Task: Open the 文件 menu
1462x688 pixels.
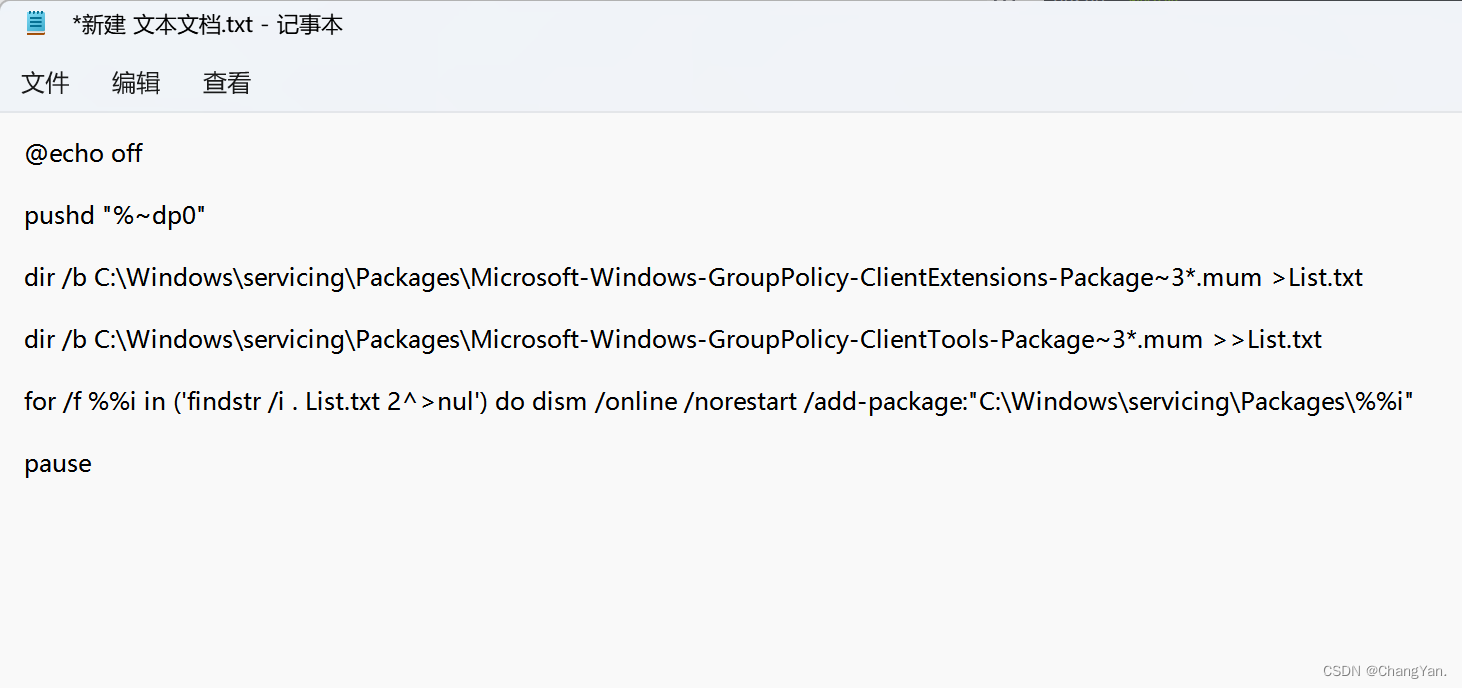Action: (x=45, y=83)
